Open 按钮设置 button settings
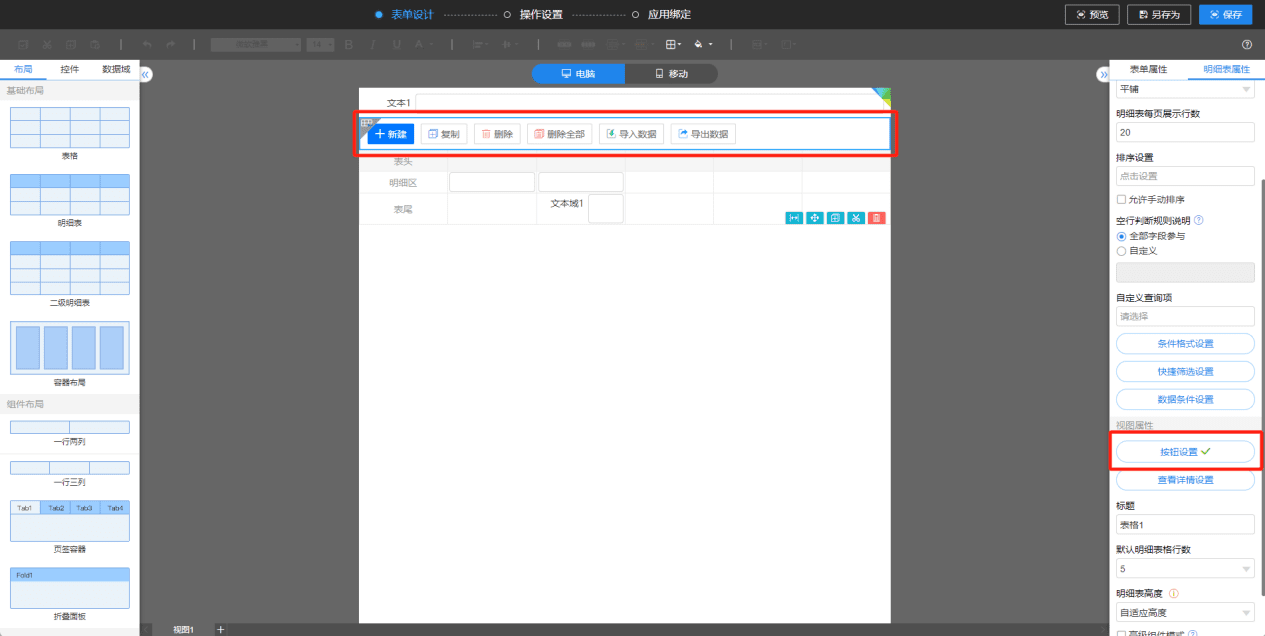The image size is (1265, 636). pyautogui.click(x=1185, y=452)
